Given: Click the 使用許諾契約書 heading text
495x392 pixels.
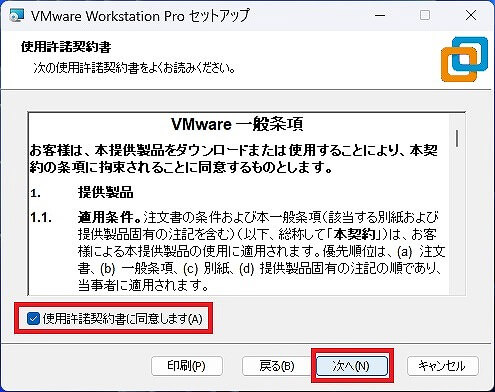Looking at the screenshot, I should [x=66, y=47].
